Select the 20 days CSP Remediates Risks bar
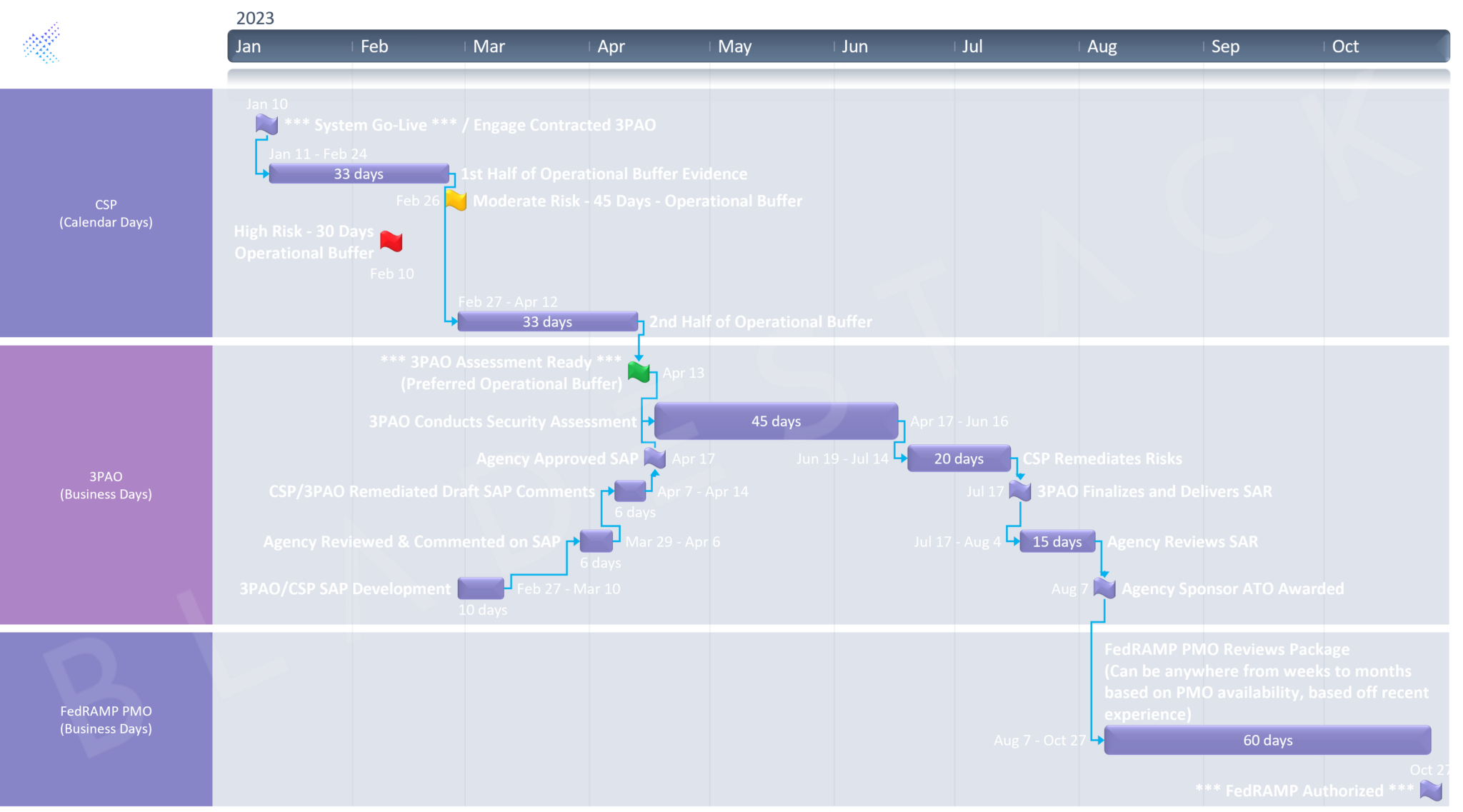The height and width of the screenshot is (812, 1463). (x=959, y=458)
